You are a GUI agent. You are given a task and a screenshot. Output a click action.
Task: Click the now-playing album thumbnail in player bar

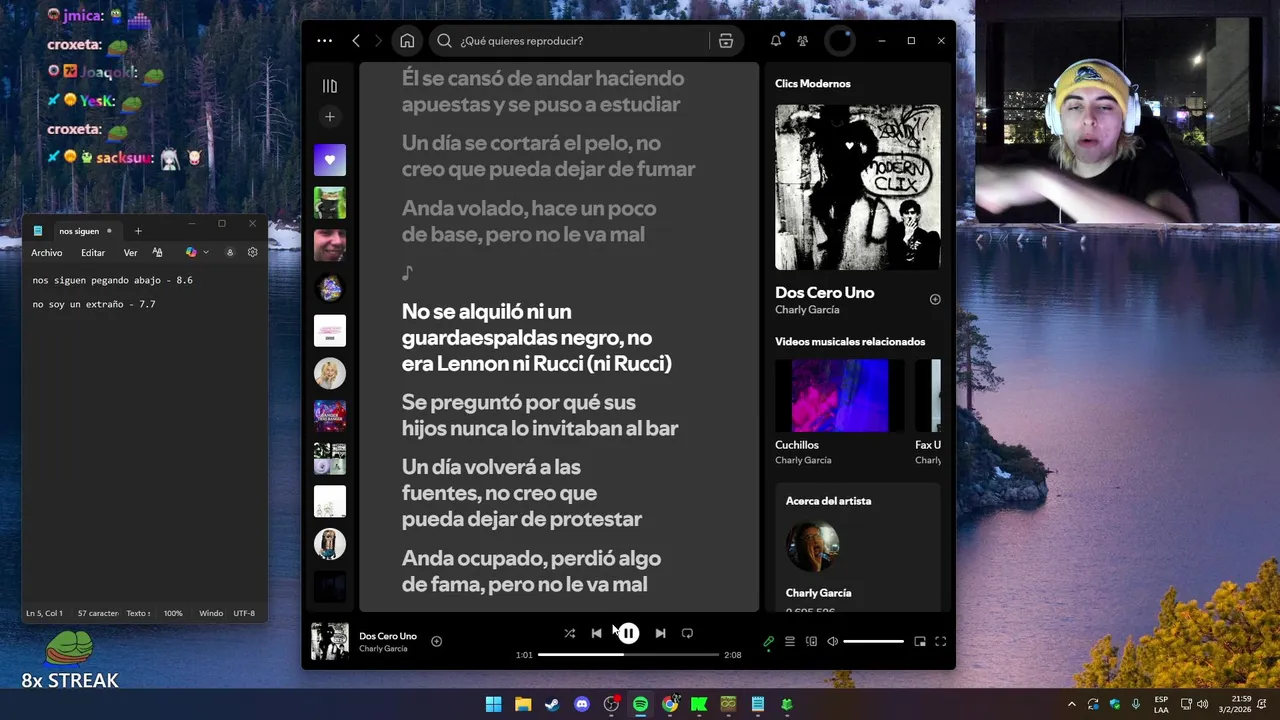point(330,641)
